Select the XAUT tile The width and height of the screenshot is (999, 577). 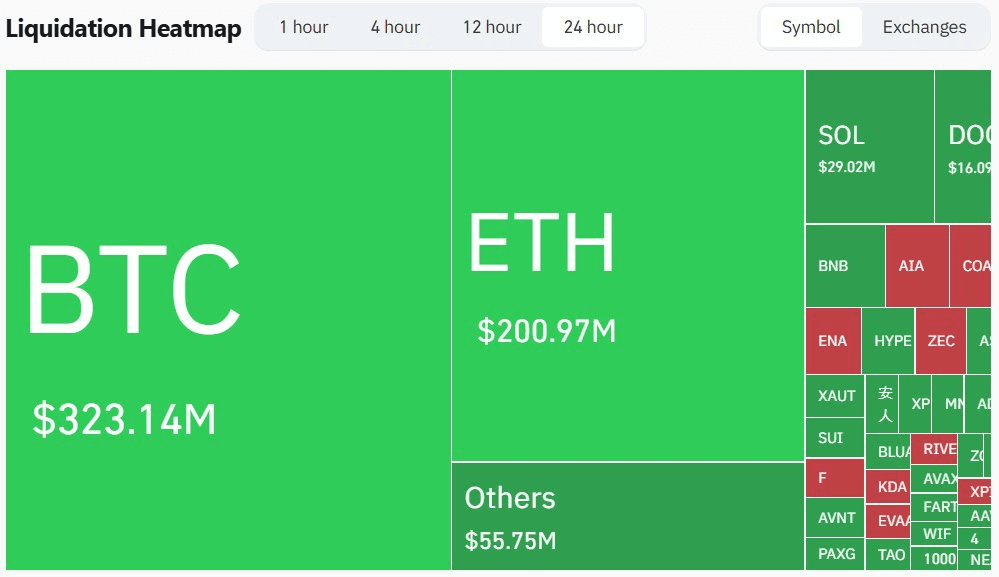834,396
